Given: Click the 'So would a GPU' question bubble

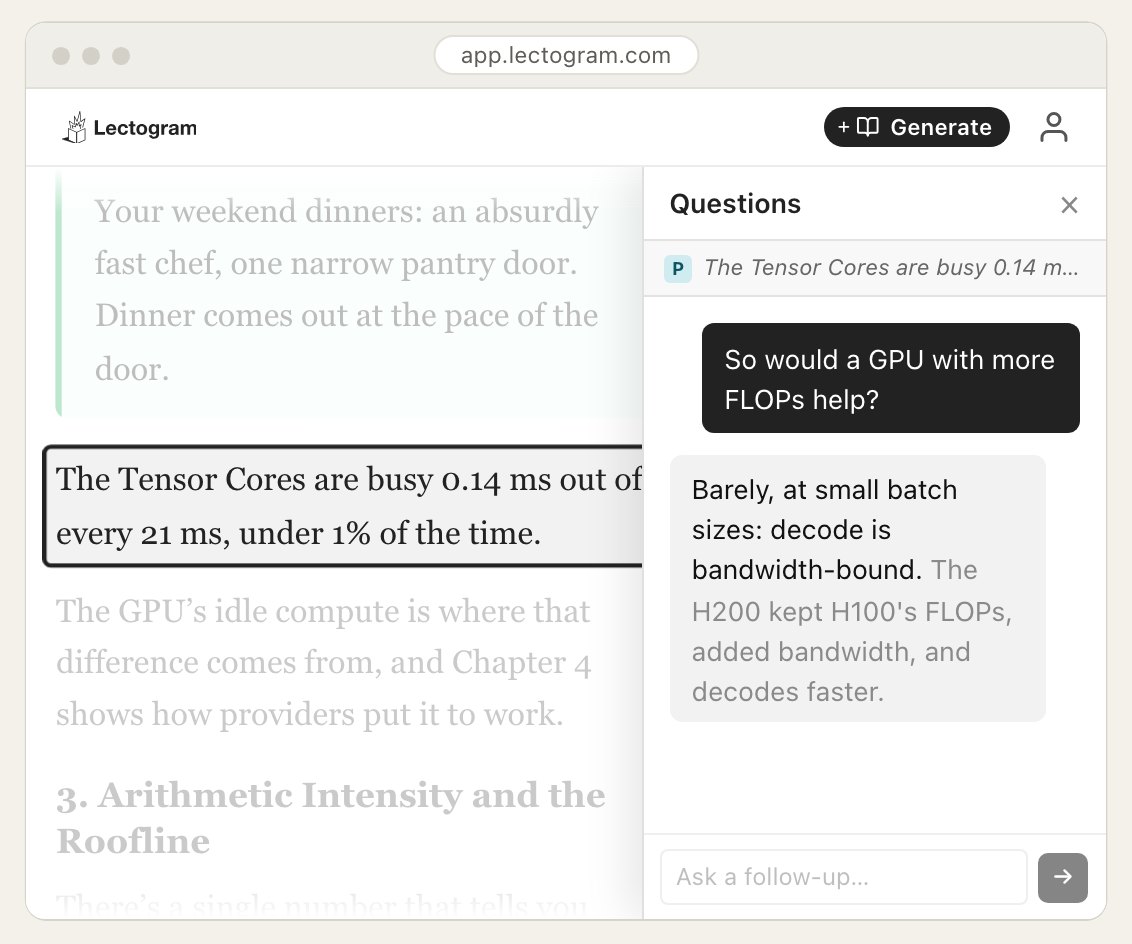Looking at the screenshot, I should coord(890,378).
